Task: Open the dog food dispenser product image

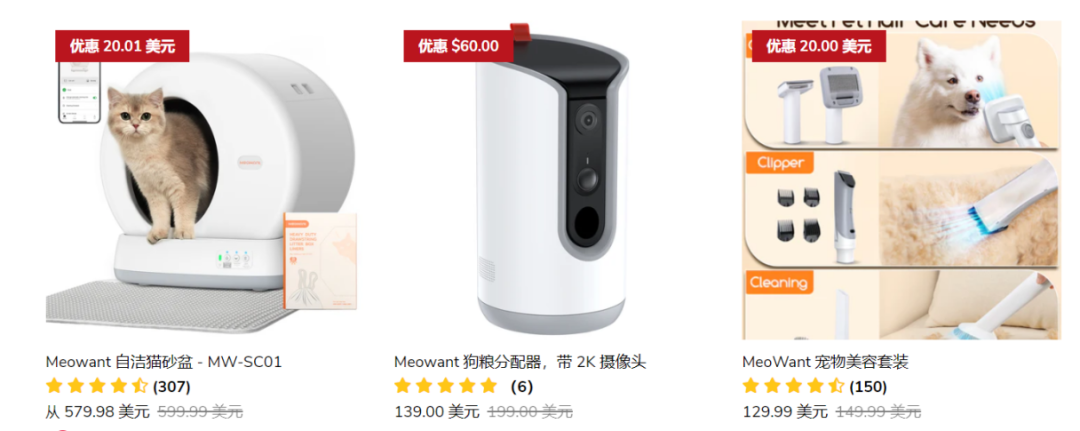Action: point(551,180)
